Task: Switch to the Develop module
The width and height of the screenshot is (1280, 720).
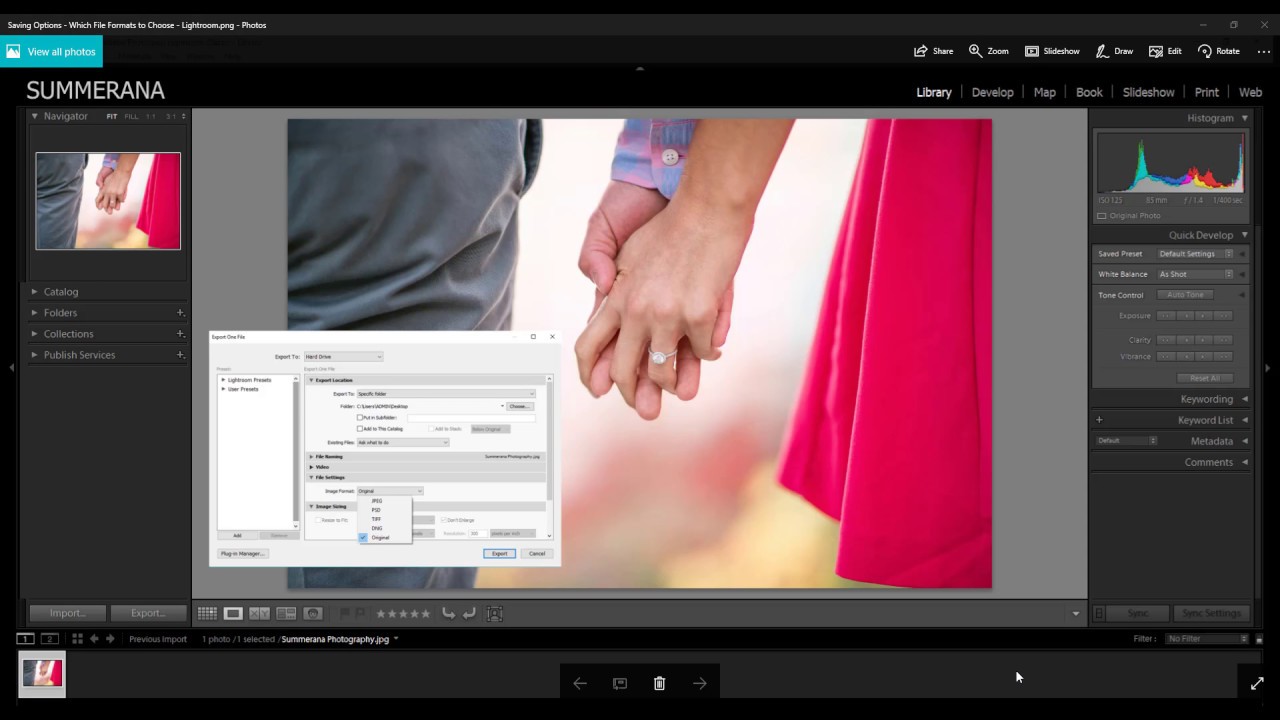Action: 992,92
